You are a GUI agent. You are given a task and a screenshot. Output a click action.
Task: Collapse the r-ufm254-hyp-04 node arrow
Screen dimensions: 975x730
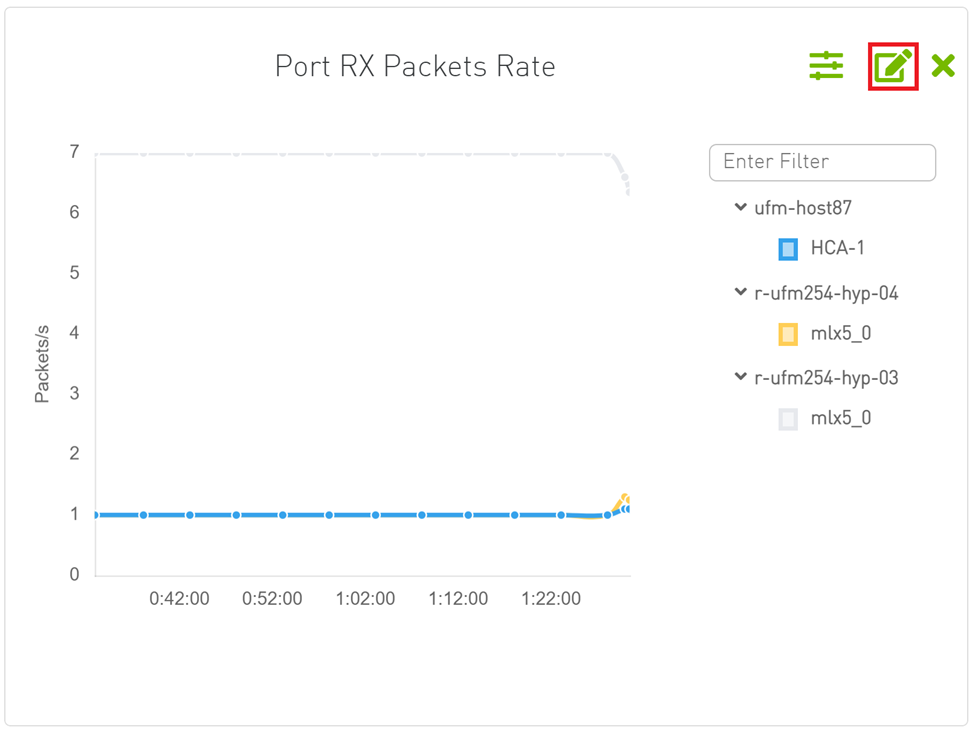point(740,293)
